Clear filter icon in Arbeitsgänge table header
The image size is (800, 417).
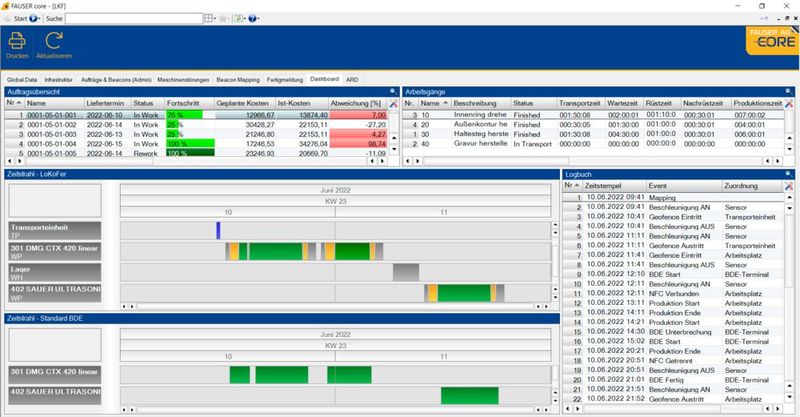coord(789,104)
